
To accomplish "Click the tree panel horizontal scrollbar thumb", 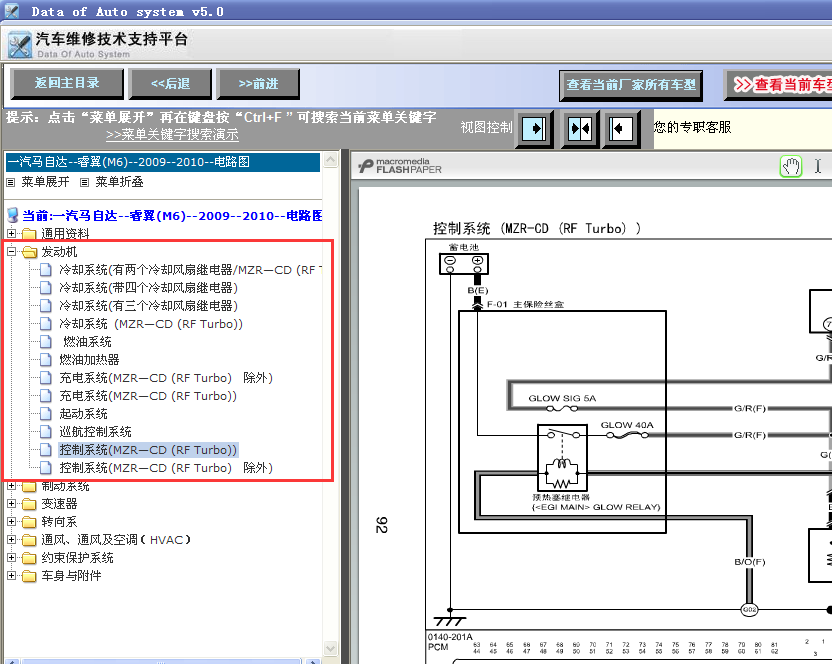I will click(x=161, y=661).
